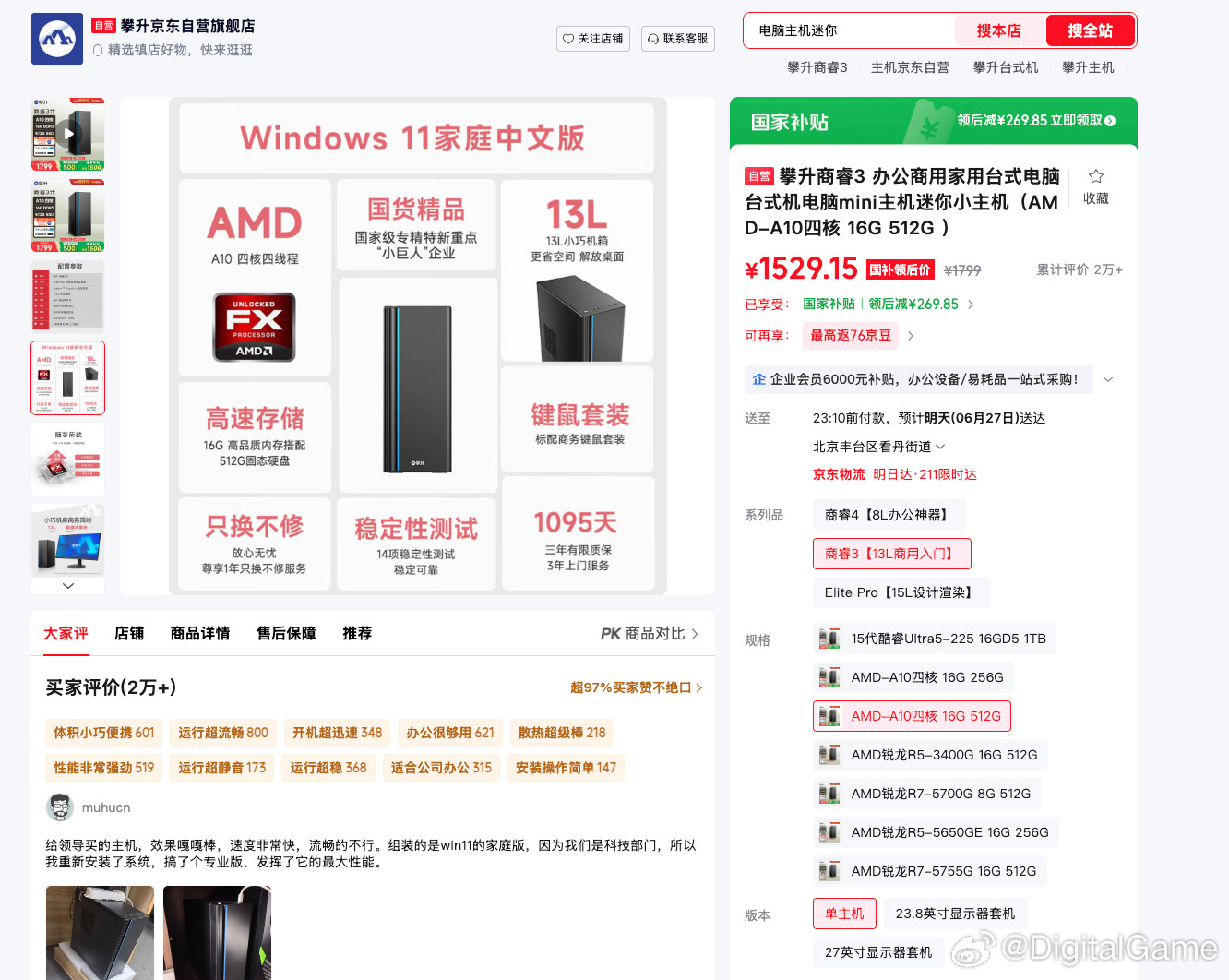Click the 搜全站 button

coord(1090,30)
